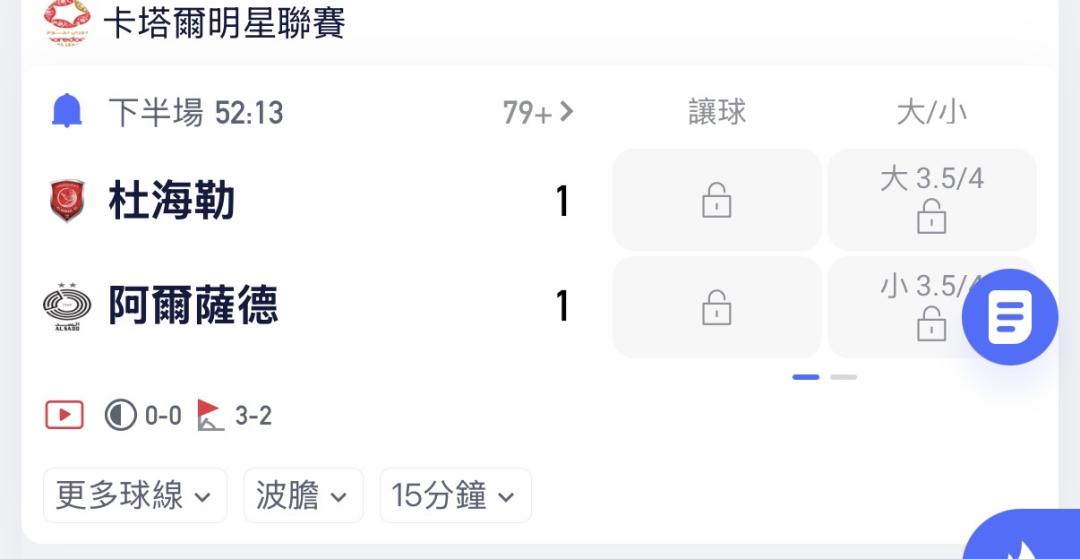This screenshot has height=559, width=1080.
Task: Select the locked 大 3.5/4 odds cell
Action: pyautogui.click(x=931, y=200)
